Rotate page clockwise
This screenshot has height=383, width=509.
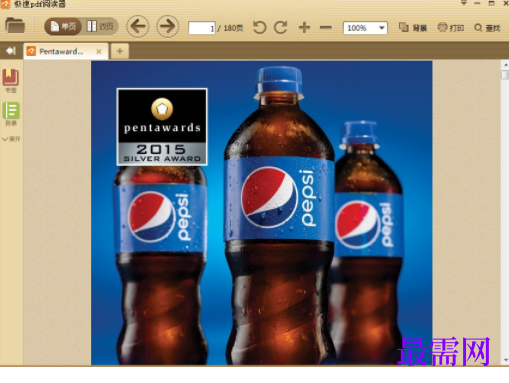(x=281, y=27)
